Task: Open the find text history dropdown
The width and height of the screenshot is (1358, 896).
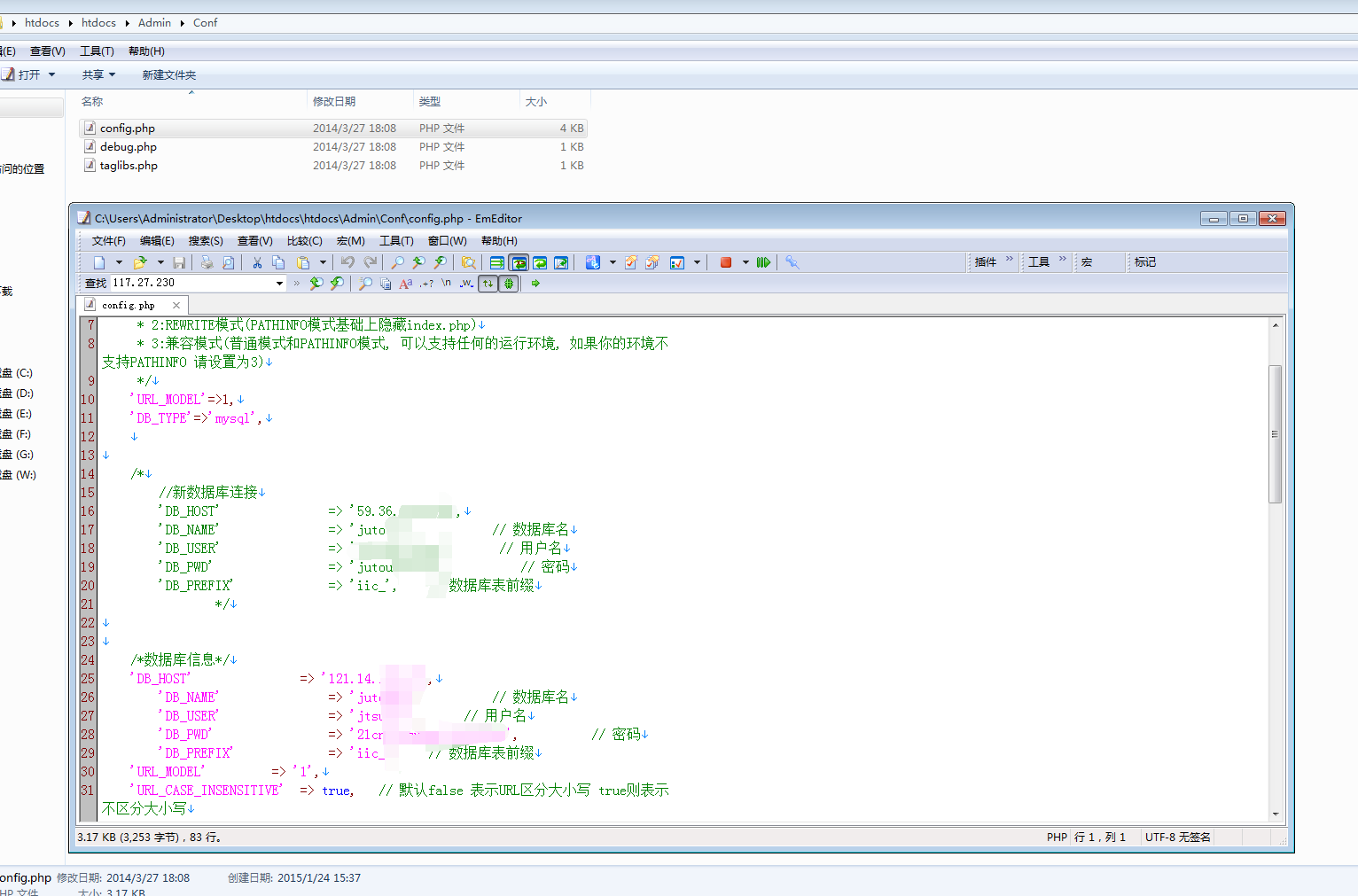Action: 279,284
